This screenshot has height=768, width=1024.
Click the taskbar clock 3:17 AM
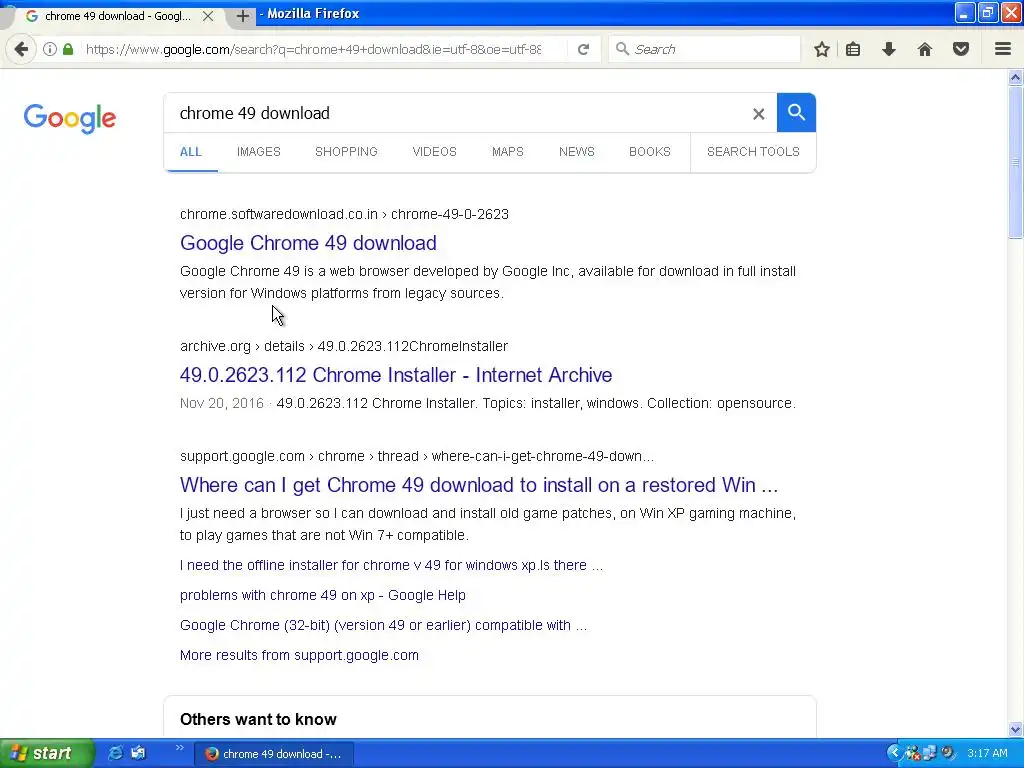pyautogui.click(x=987, y=753)
